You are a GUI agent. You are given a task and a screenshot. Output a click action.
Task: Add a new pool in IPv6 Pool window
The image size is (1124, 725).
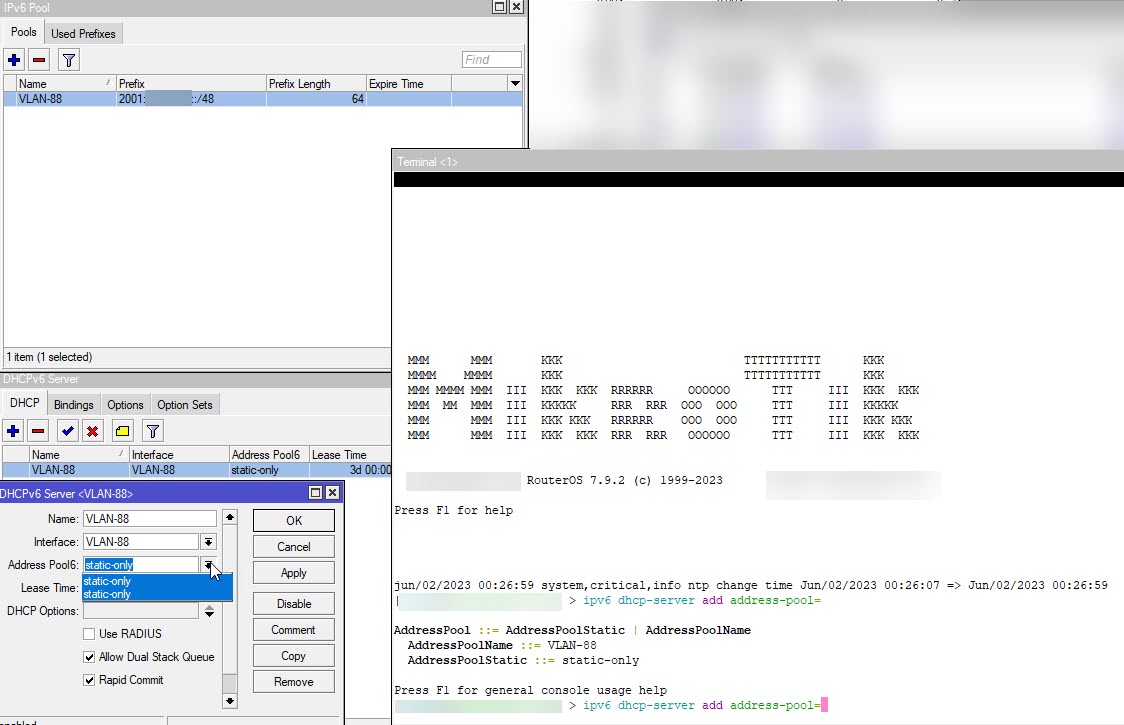[x=14, y=60]
